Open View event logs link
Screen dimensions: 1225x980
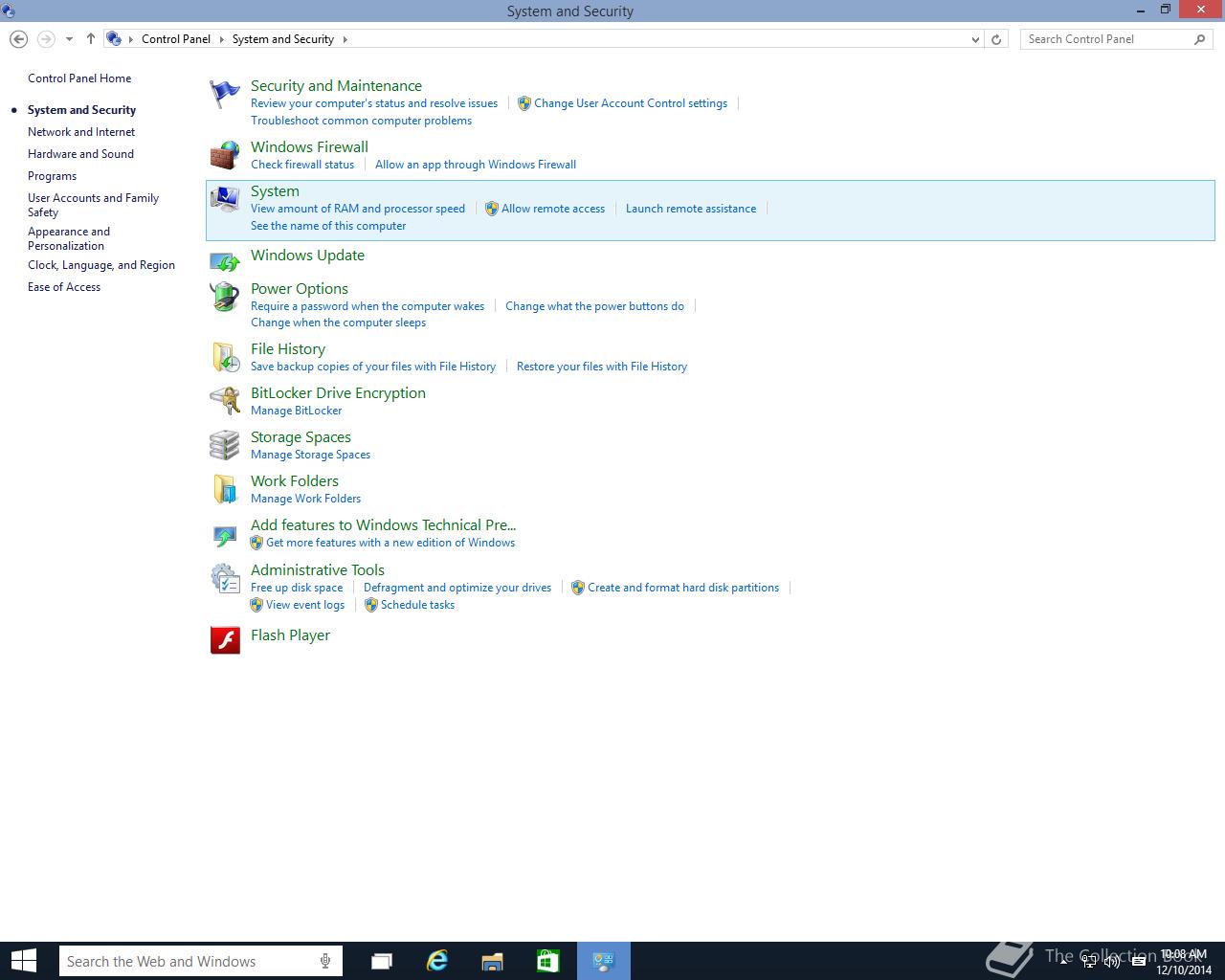click(305, 605)
